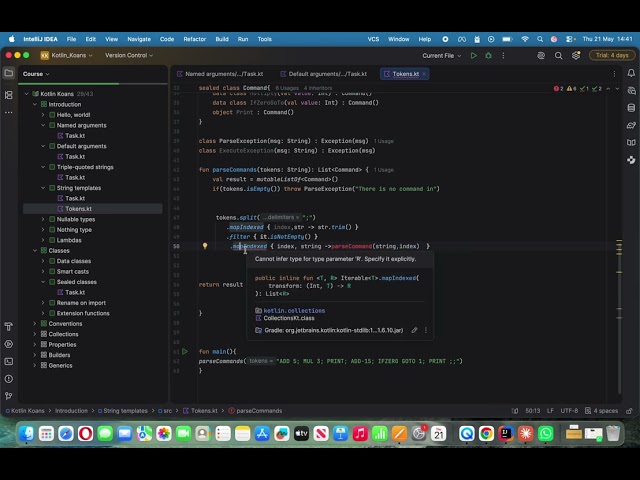
Task: Click the LF line separator in status bar
Action: 550,411
